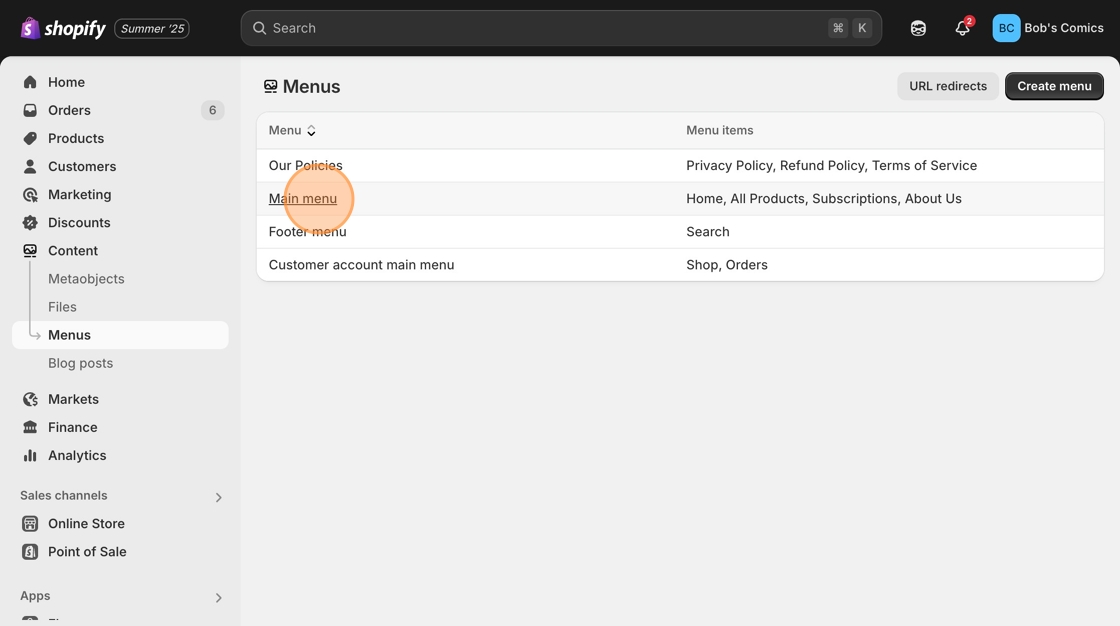Screen dimensions: 1120x626
Task: Expand Apps chevron
Action: 219,597
